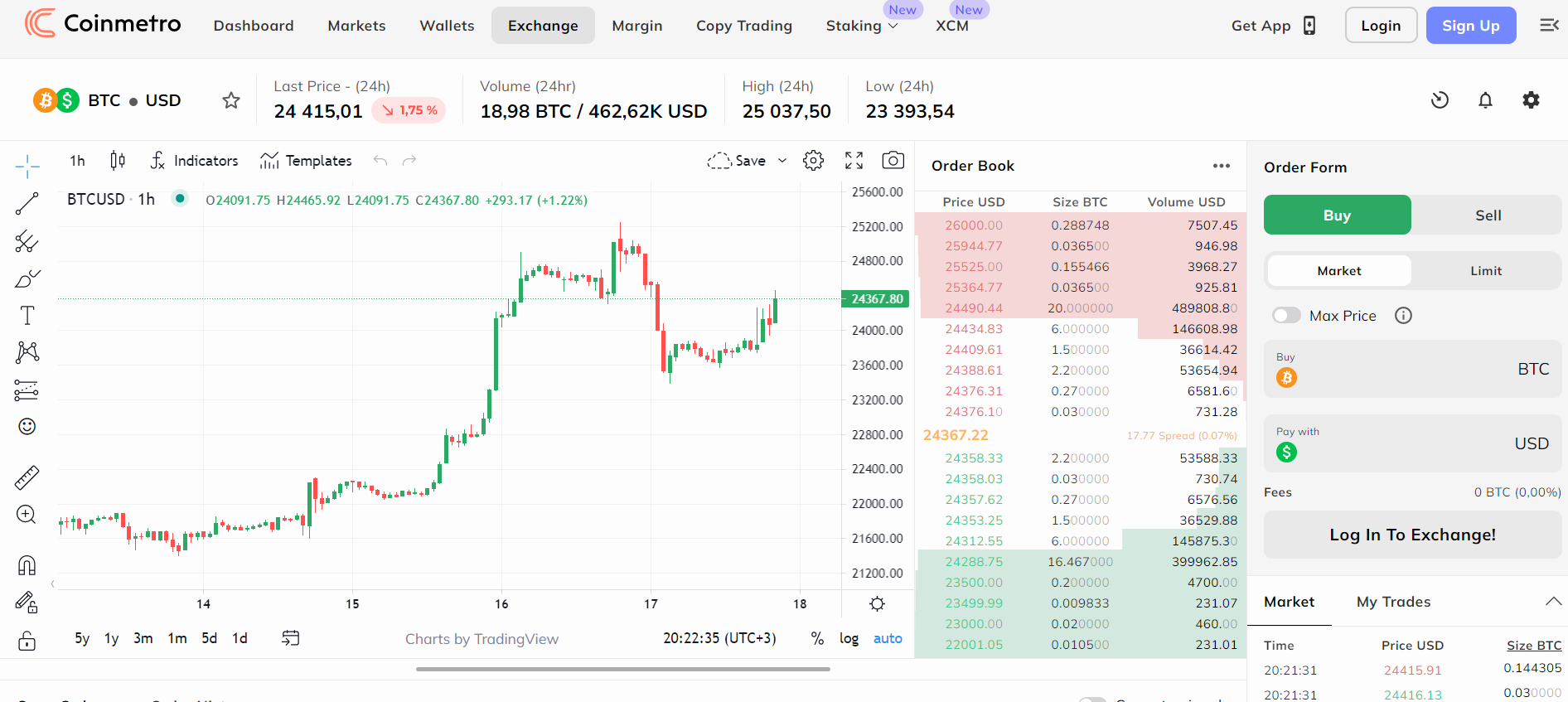The width and height of the screenshot is (1568, 702).
Task: Open the Margin page
Action: pos(637,26)
